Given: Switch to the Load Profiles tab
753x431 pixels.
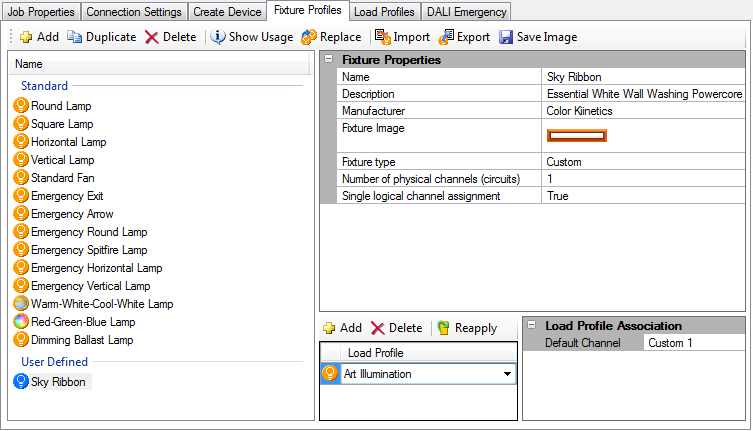Looking at the screenshot, I should click(x=384, y=12).
